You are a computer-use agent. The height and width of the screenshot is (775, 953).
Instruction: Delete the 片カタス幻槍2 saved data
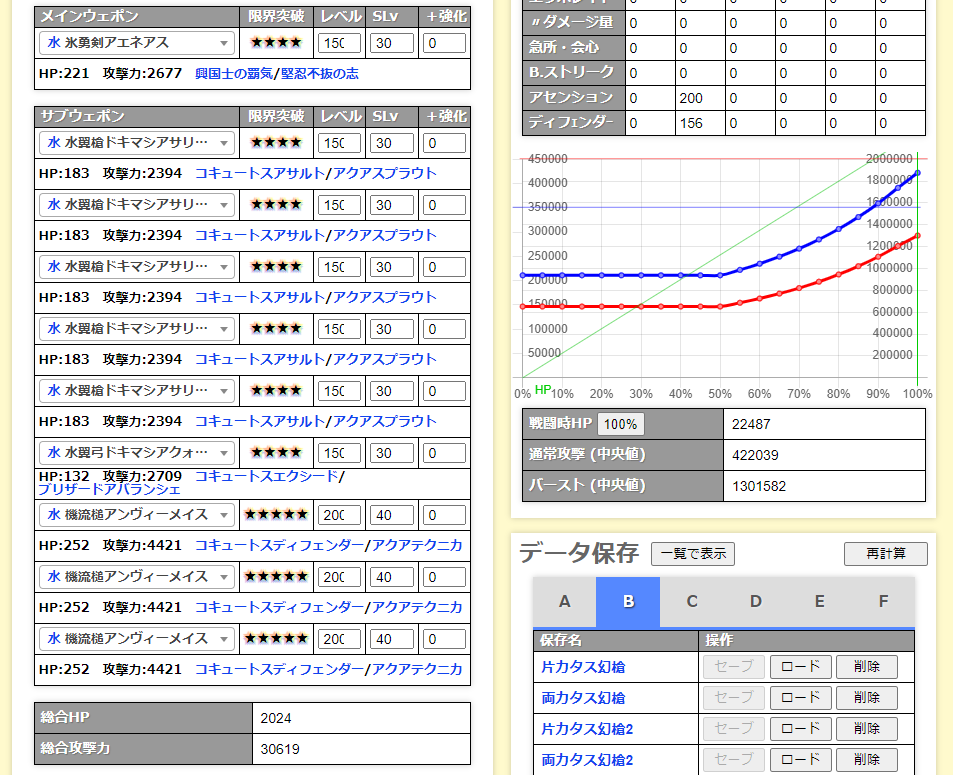click(x=867, y=729)
